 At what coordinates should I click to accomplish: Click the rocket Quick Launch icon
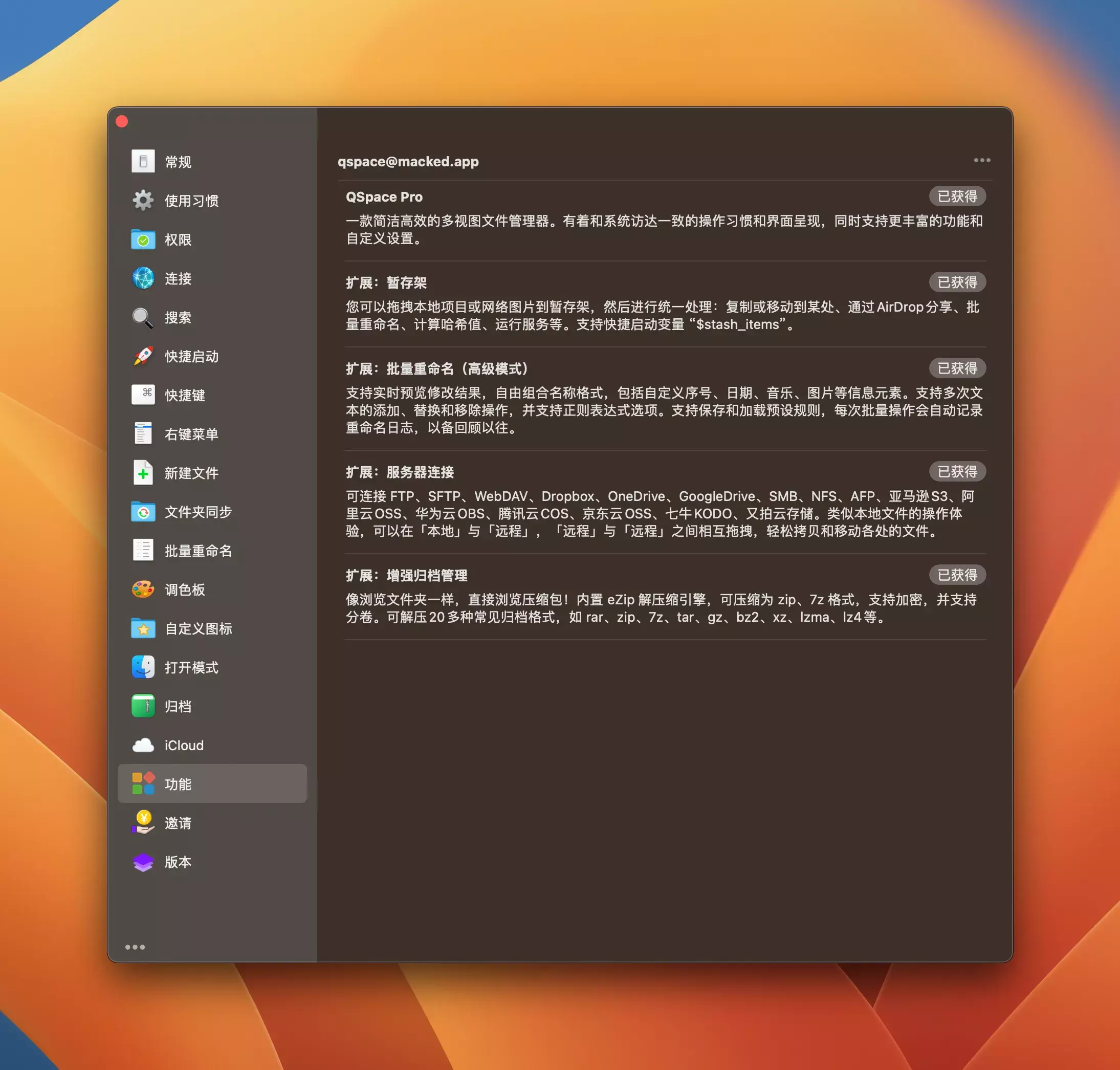point(143,356)
